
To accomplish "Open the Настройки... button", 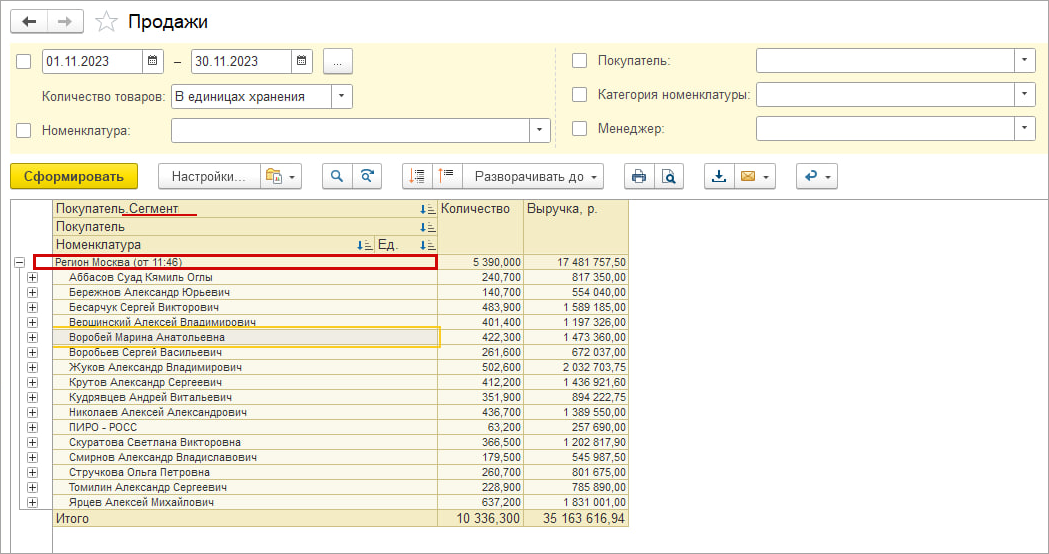I will click(x=208, y=177).
